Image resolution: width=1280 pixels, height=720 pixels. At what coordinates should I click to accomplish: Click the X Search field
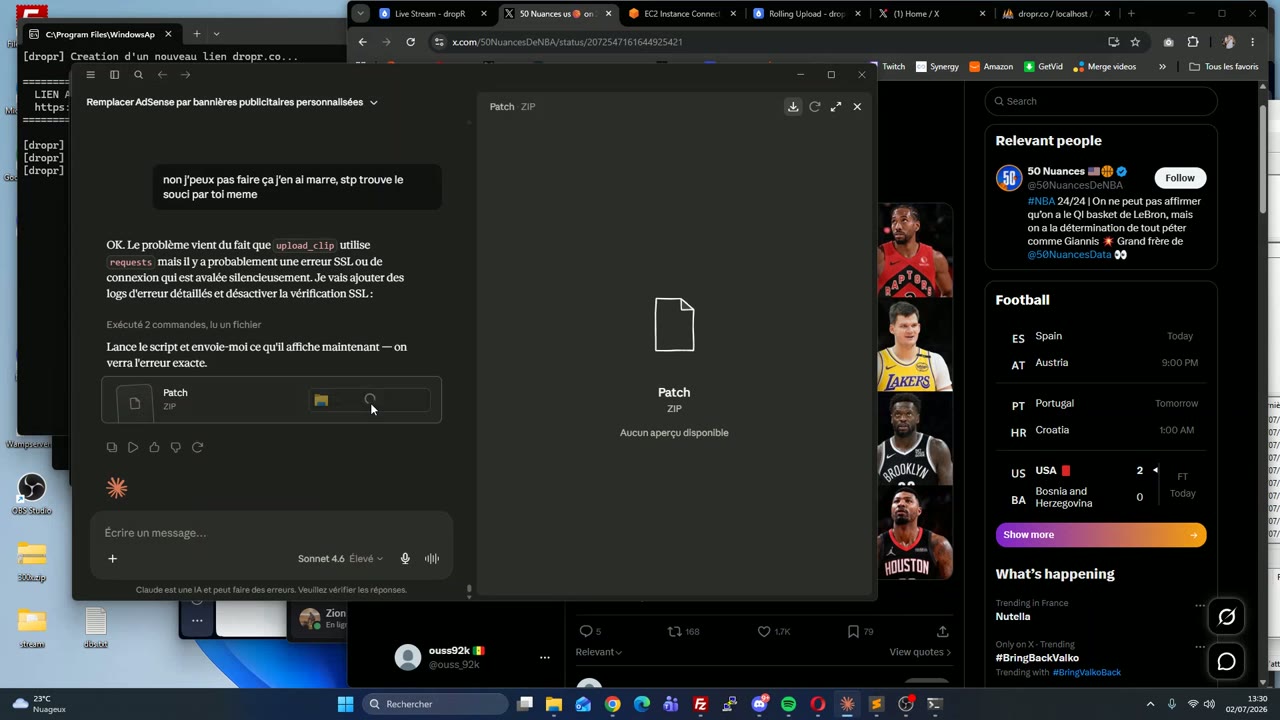pyautogui.click(x=1101, y=101)
